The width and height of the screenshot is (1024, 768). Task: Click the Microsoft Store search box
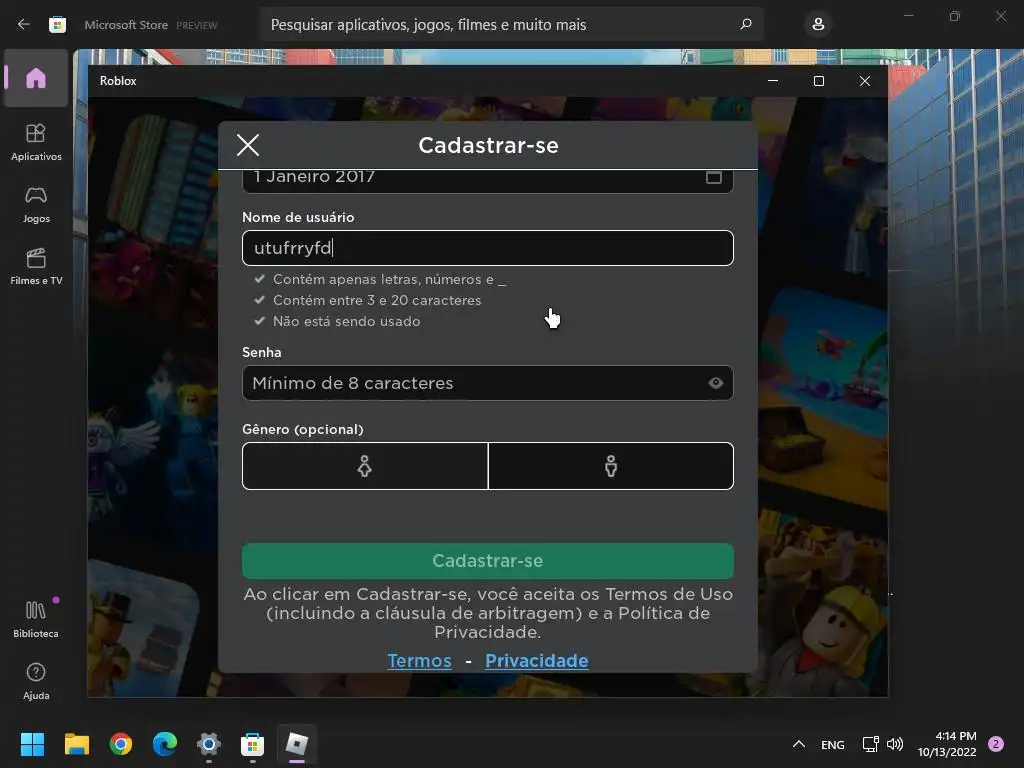pyautogui.click(x=511, y=25)
